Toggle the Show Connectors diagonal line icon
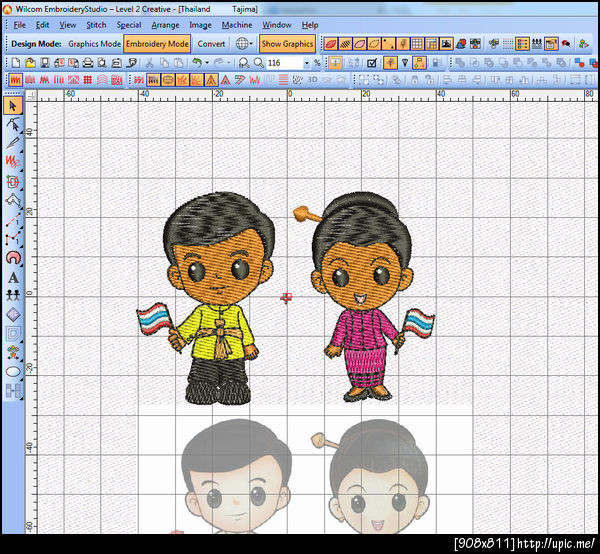This screenshot has height=554, width=600. (x=388, y=44)
